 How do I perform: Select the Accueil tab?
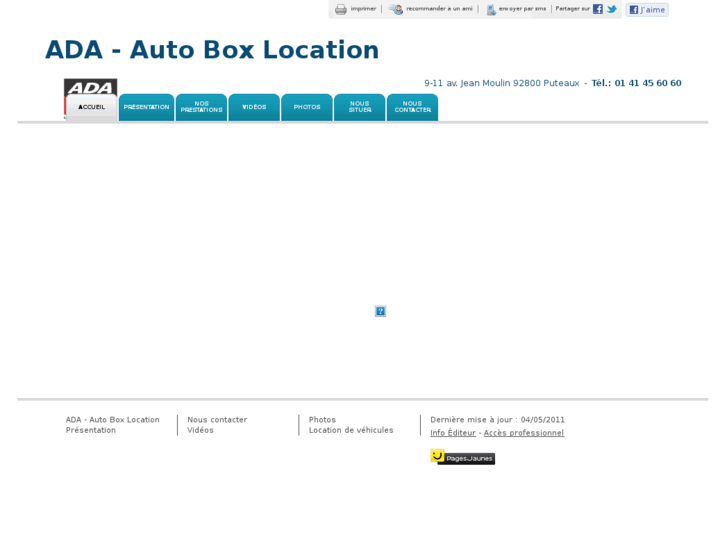(x=91, y=108)
